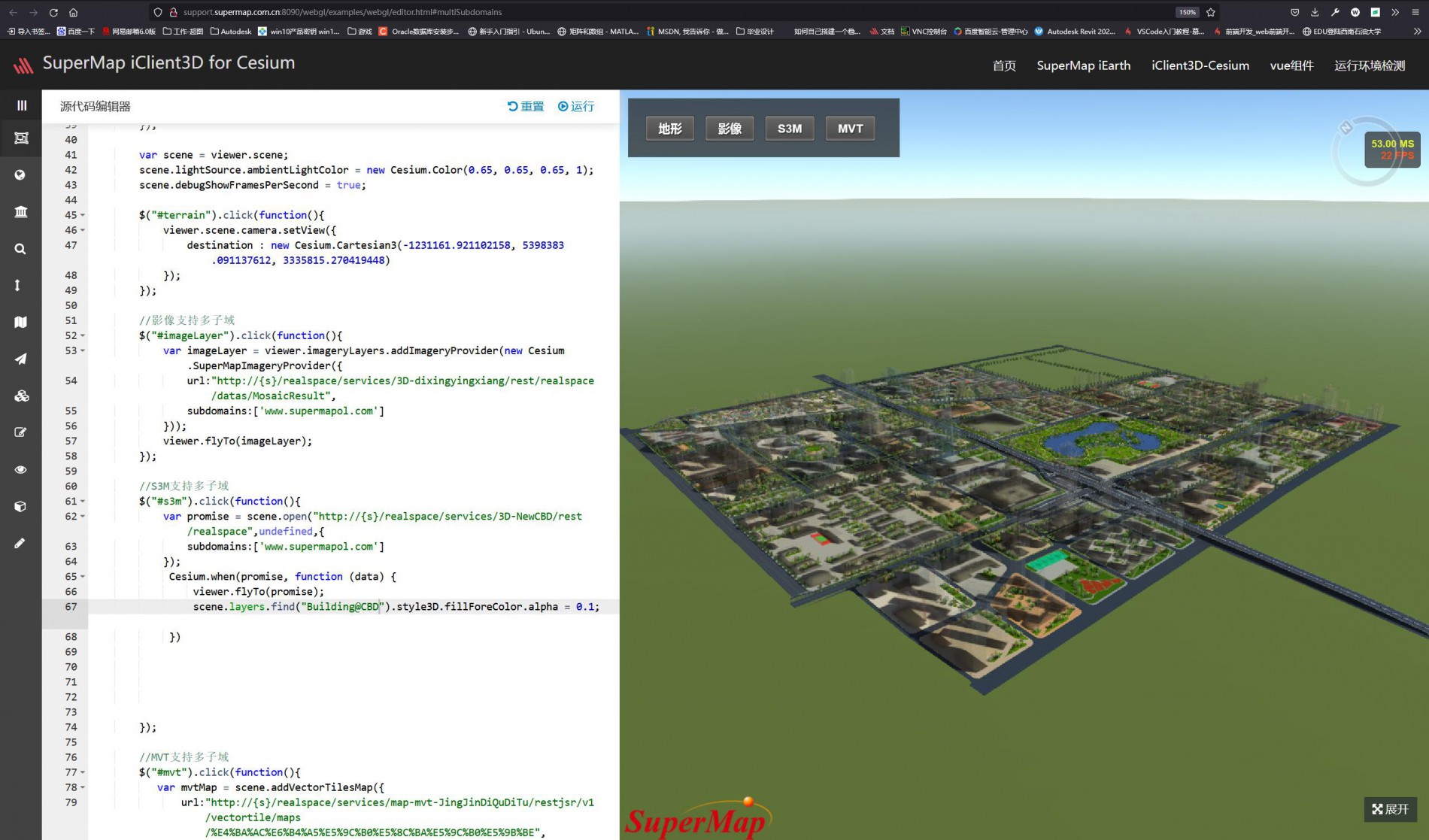Click the SuperMap red logo icon
The height and width of the screenshot is (840, 1429).
[x=23, y=65]
